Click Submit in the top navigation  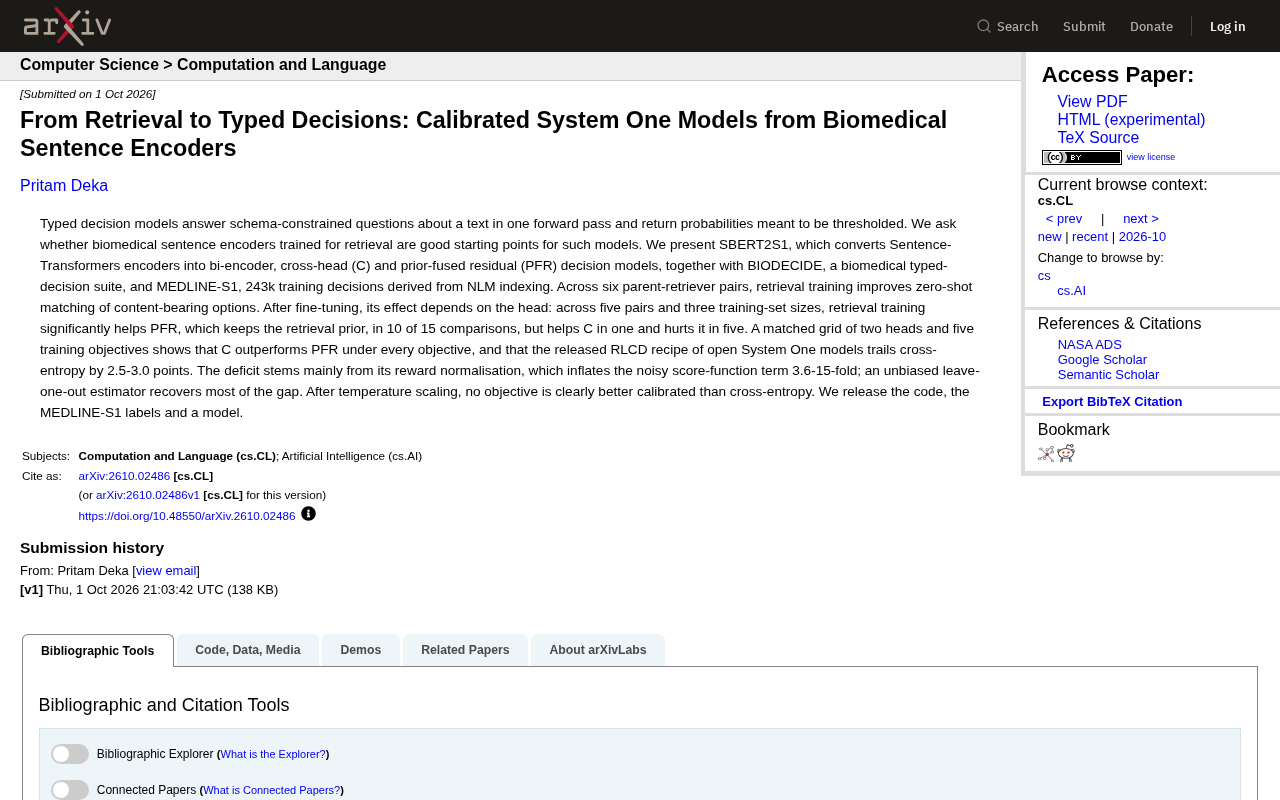pyautogui.click(x=1084, y=26)
